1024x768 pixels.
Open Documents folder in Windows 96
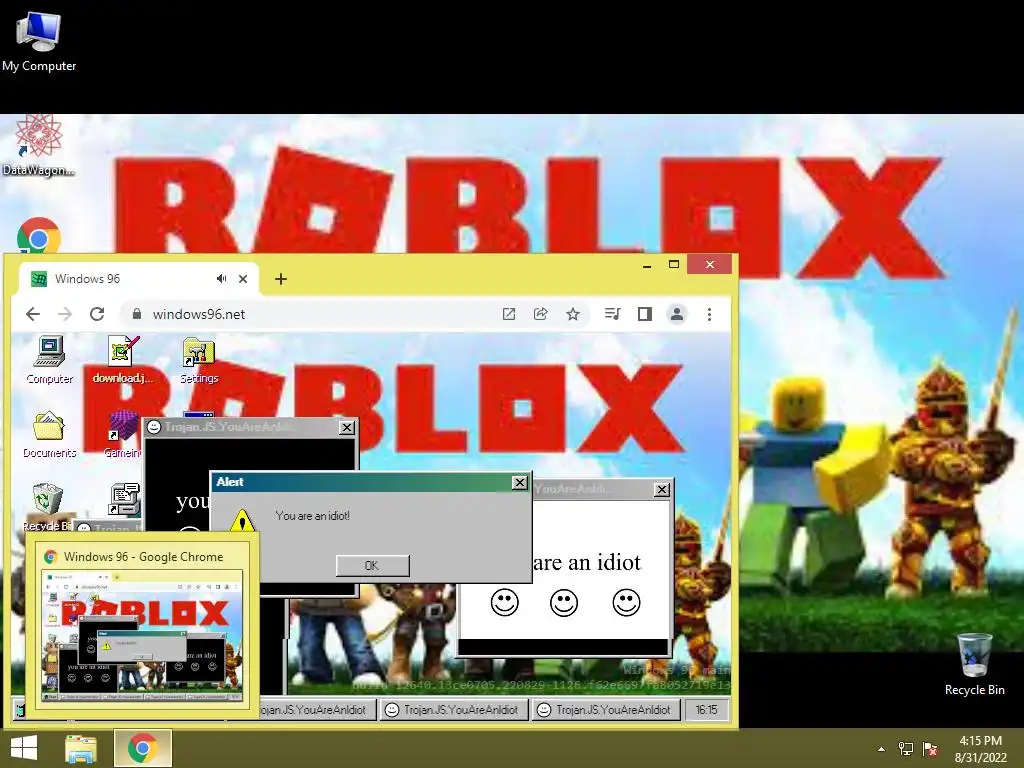click(x=50, y=435)
